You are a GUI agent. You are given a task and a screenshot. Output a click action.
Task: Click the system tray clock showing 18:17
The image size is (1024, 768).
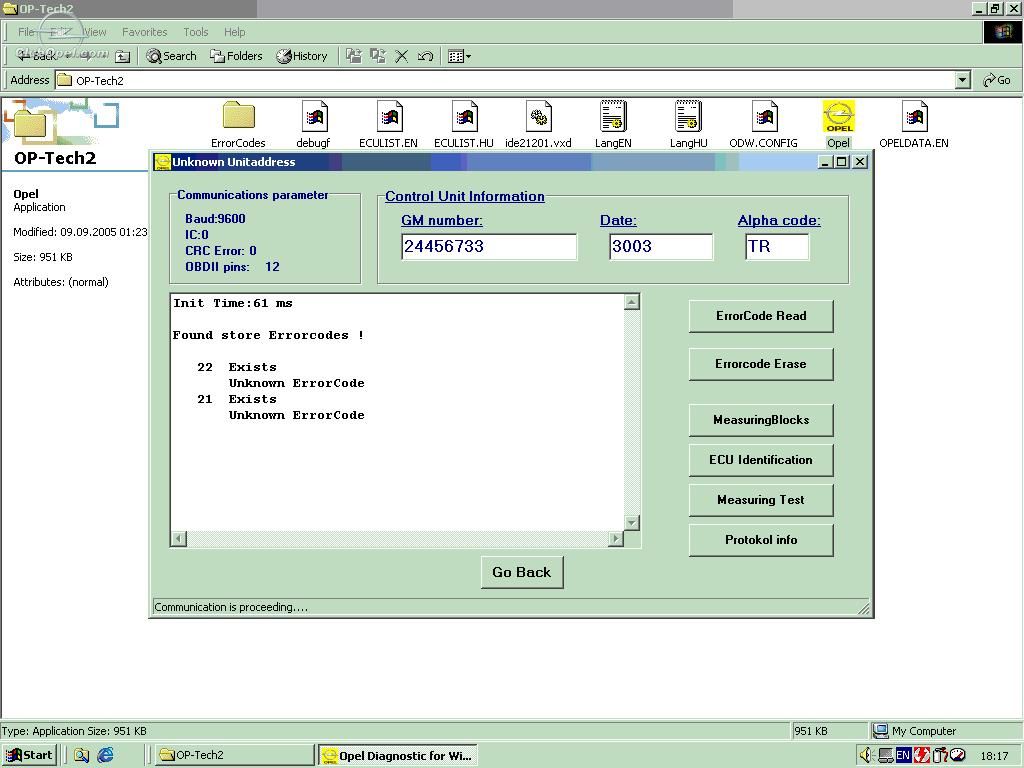click(995, 756)
